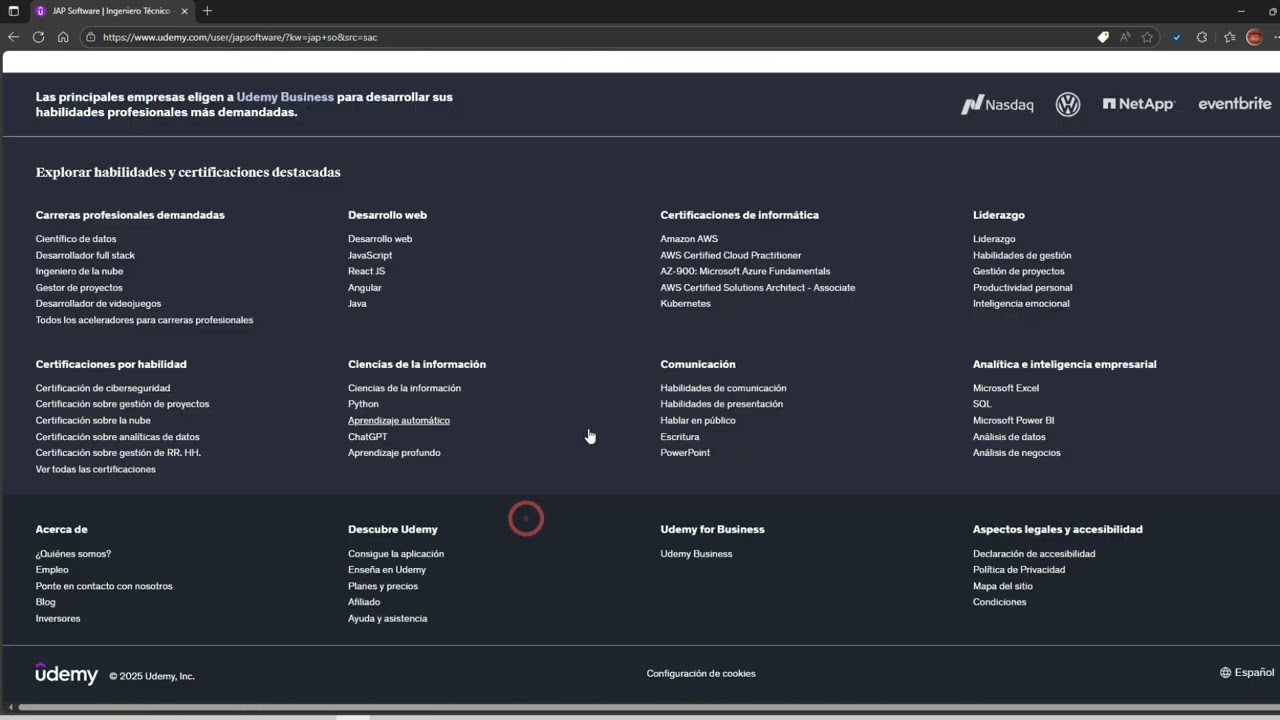Open Gestor de proyectos link
Viewport: 1280px width, 720px height.
(79, 288)
